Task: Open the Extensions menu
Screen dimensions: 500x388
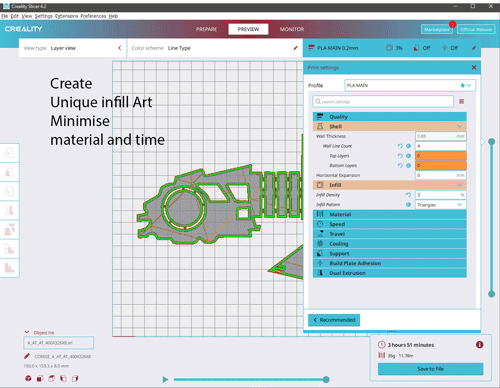Action: pyautogui.click(x=66, y=16)
